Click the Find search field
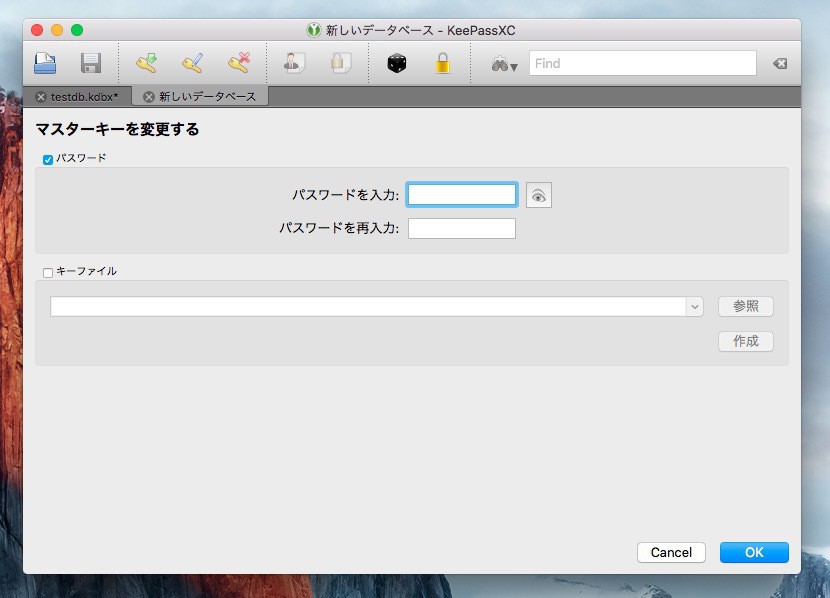This screenshot has height=598, width=830. click(x=643, y=64)
